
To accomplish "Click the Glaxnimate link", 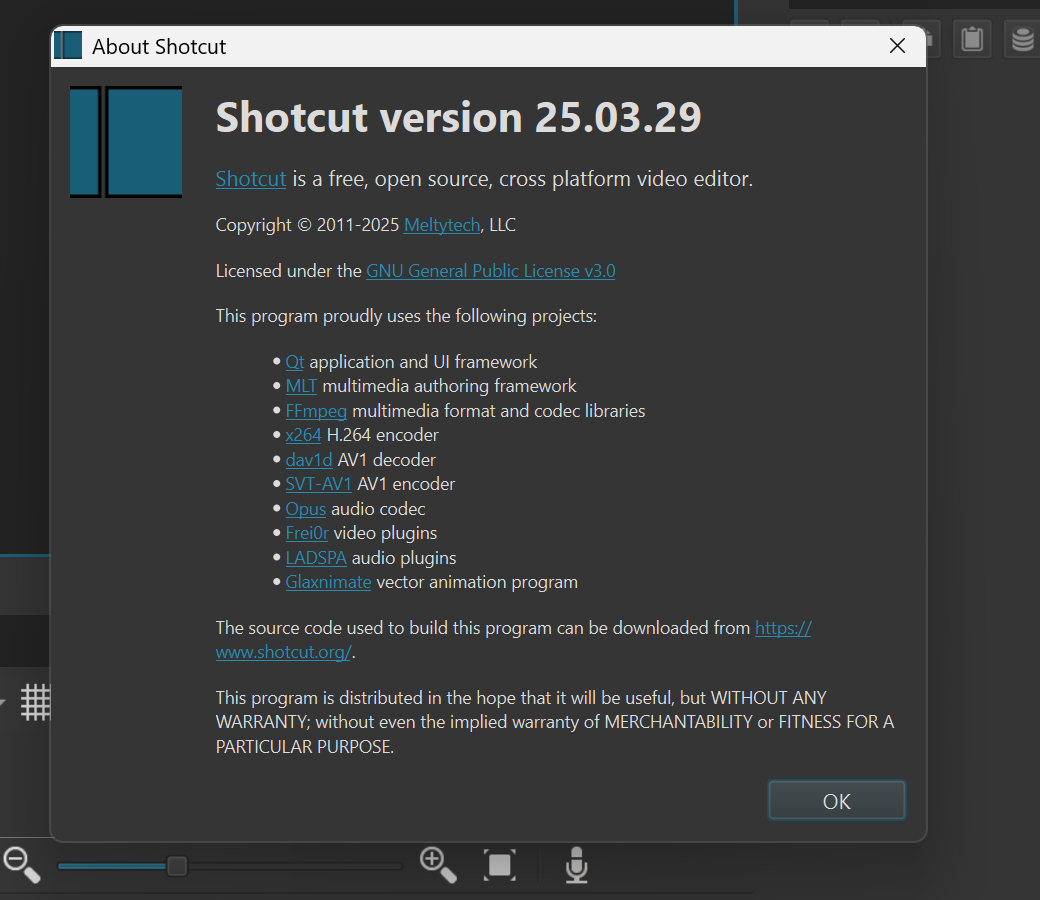I will pos(328,582).
